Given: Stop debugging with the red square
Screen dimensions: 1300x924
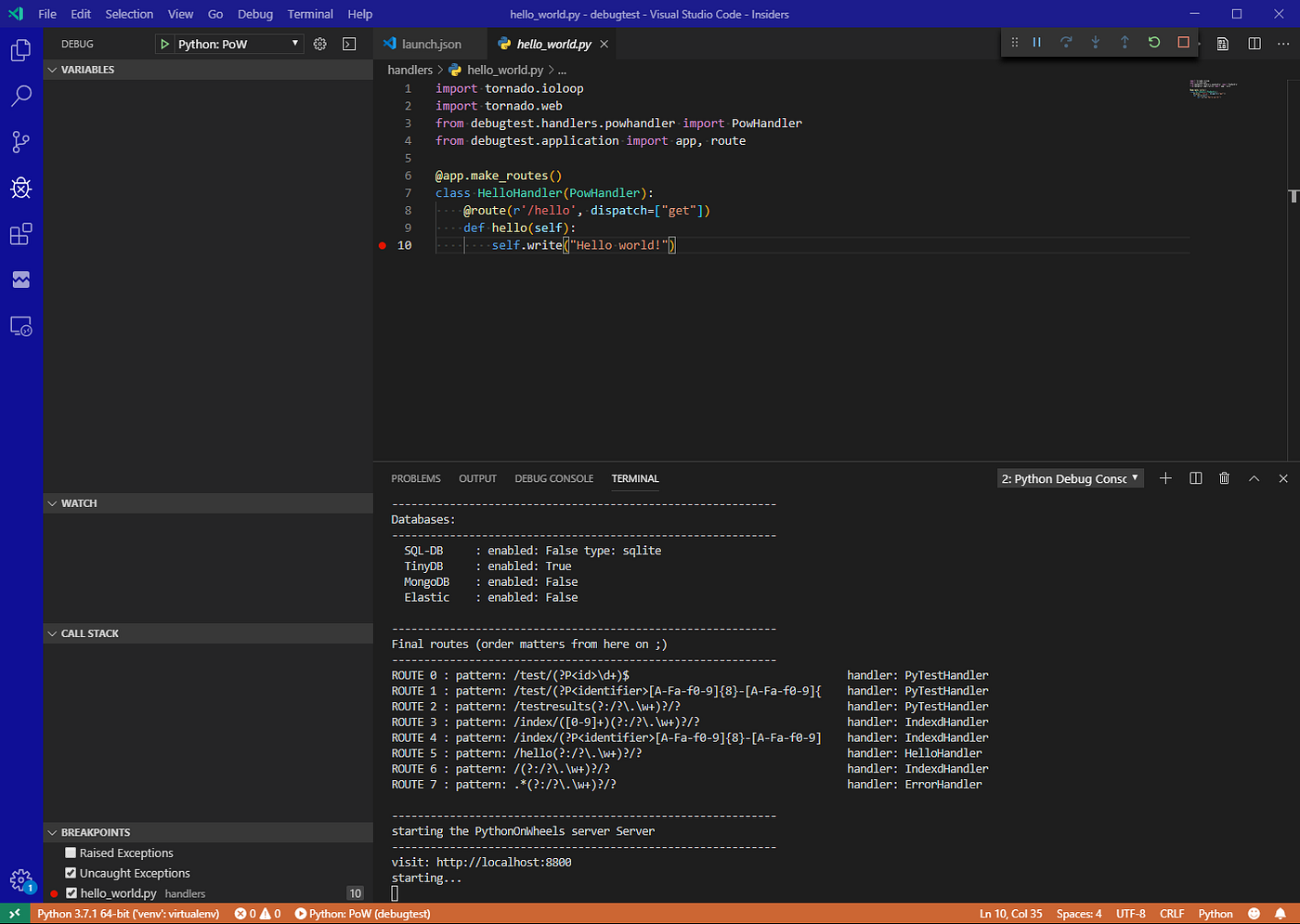Looking at the screenshot, I should 1183,43.
